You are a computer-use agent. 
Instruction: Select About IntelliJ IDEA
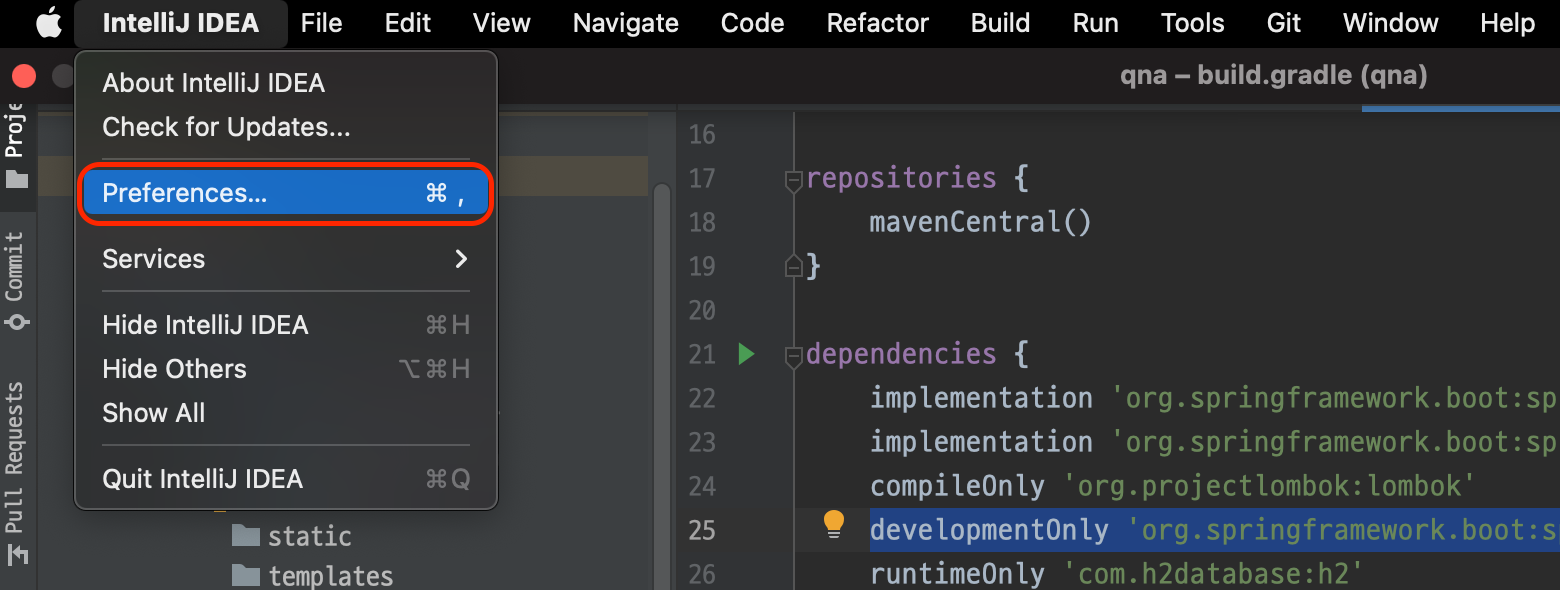click(286, 83)
